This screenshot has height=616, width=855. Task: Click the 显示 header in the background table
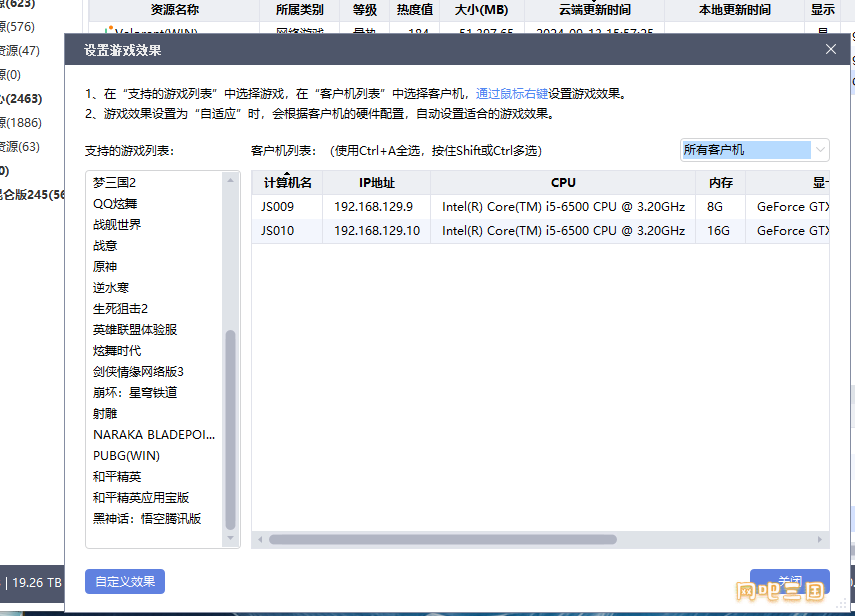823,10
